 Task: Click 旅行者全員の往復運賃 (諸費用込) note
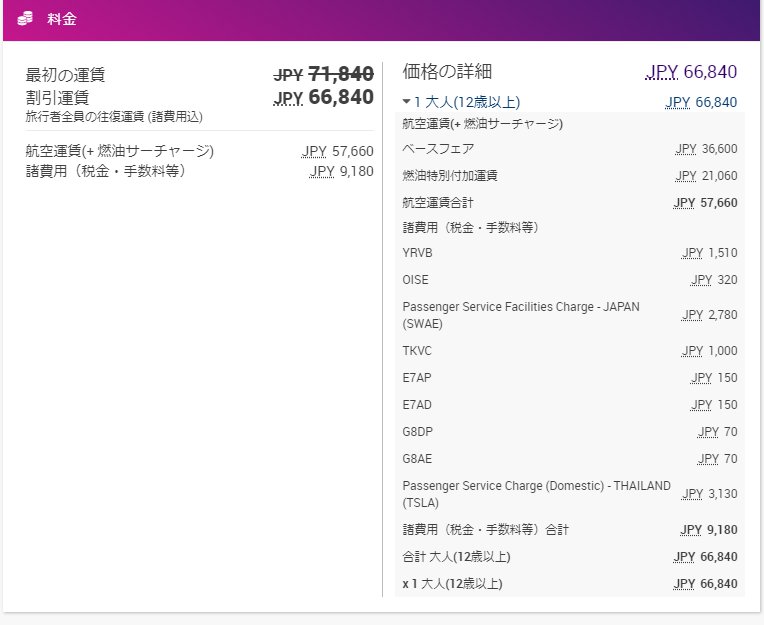(x=114, y=117)
